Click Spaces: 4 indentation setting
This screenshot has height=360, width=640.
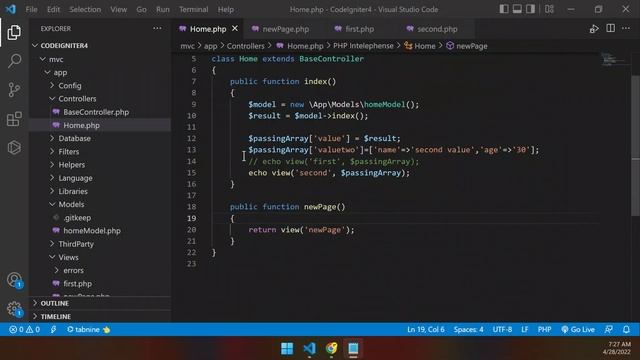tap(469, 329)
